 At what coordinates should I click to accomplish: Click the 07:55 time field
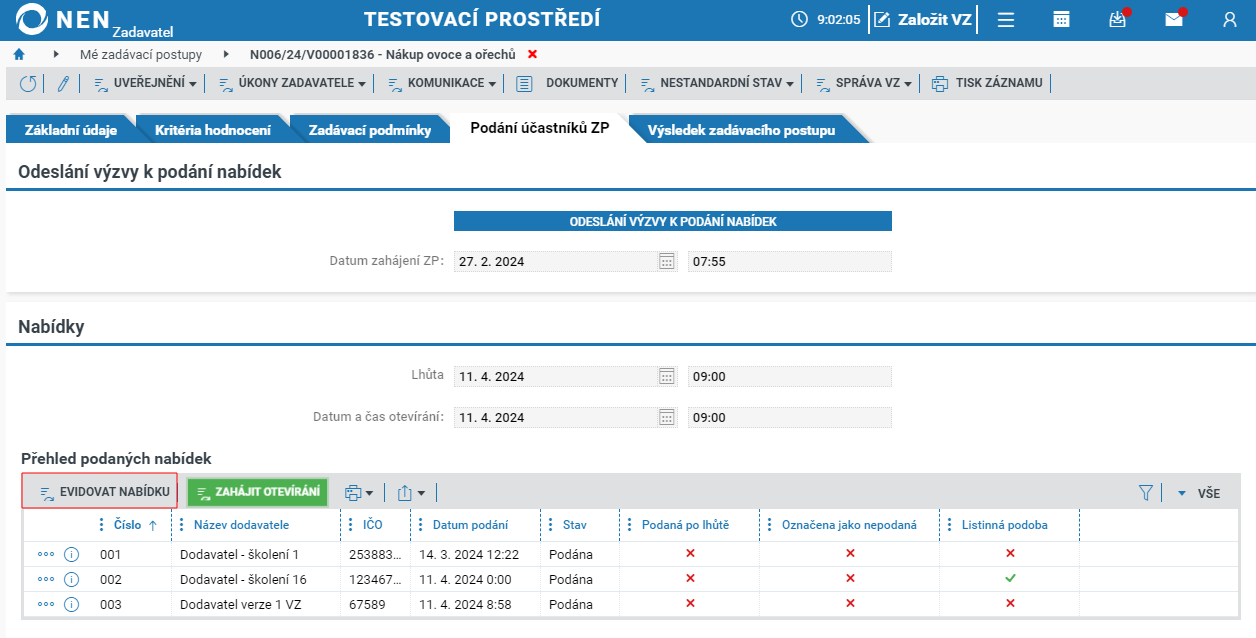pyautogui.click(x=790, y=261)
